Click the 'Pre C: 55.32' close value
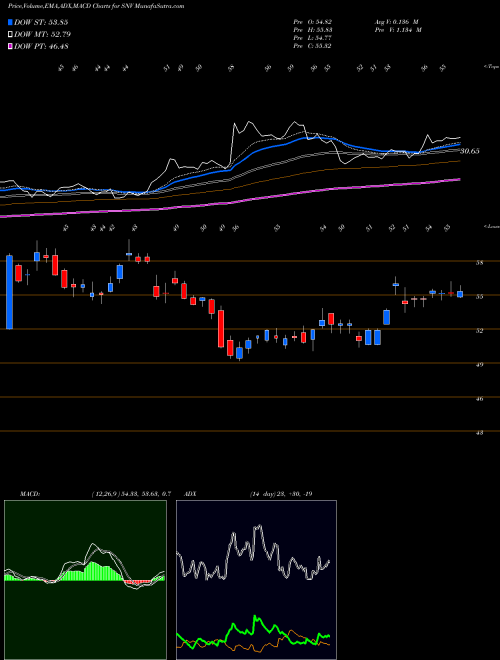 coord(313,46)
